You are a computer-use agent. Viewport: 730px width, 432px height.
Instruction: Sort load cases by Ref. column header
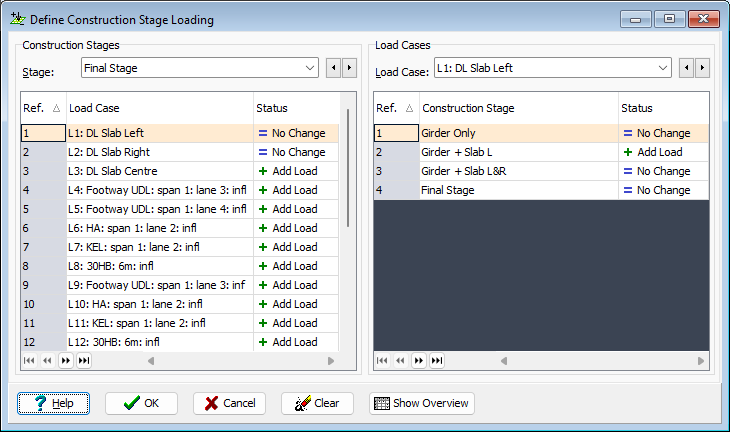[43, 108]
